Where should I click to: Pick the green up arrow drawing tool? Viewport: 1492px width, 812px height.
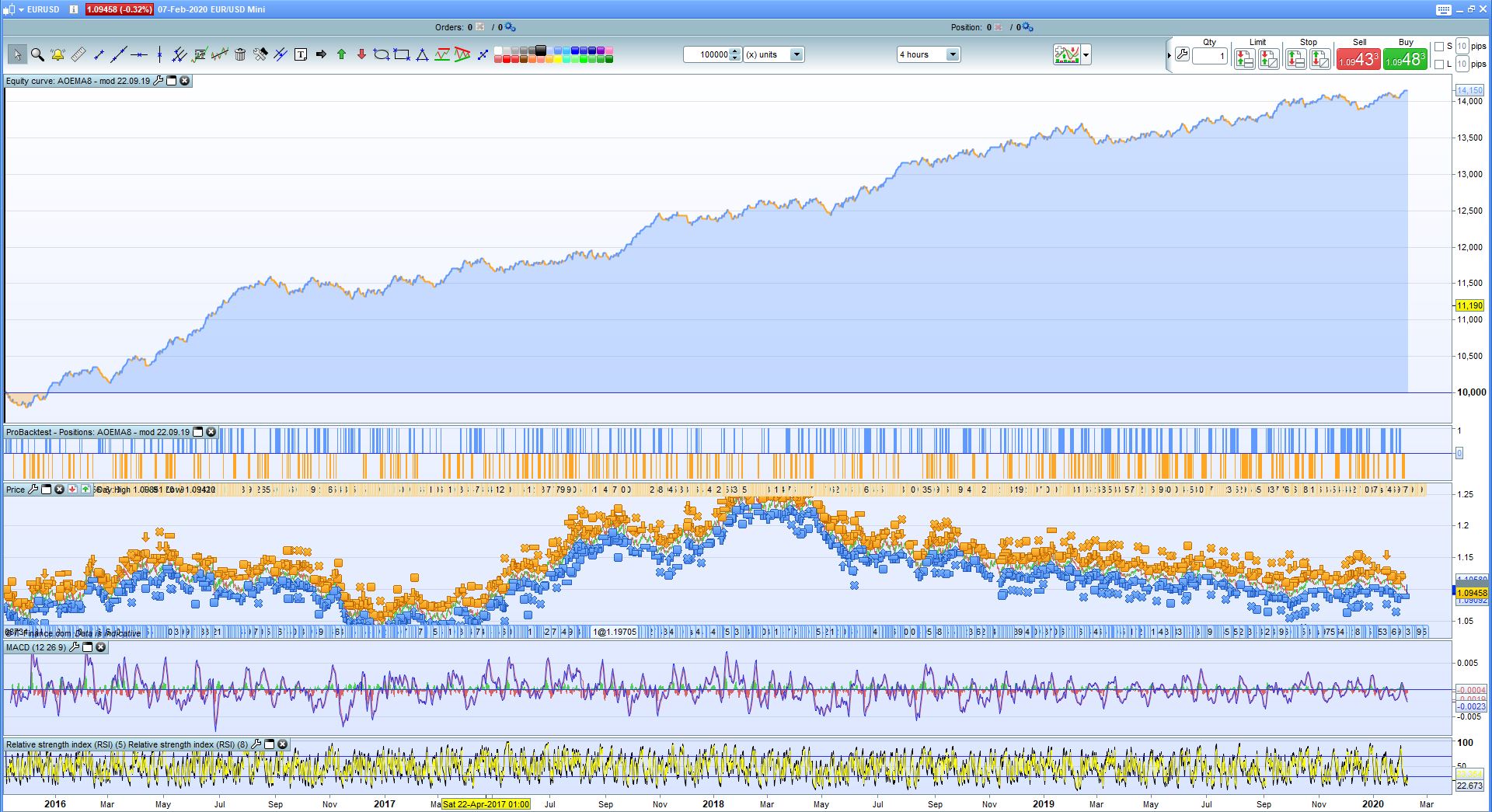tap(341, 54)
